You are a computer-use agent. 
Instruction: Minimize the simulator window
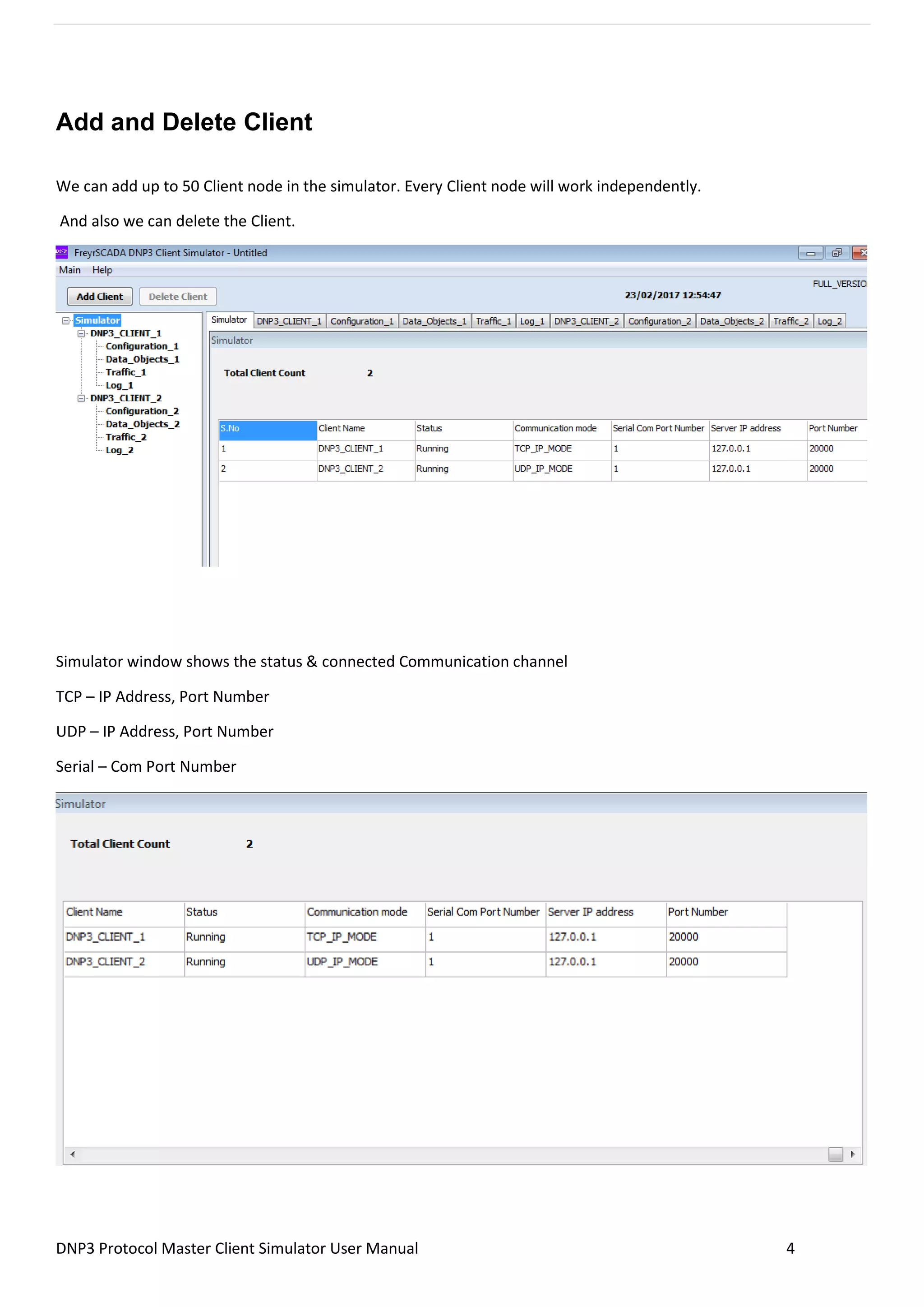[811, 253]
